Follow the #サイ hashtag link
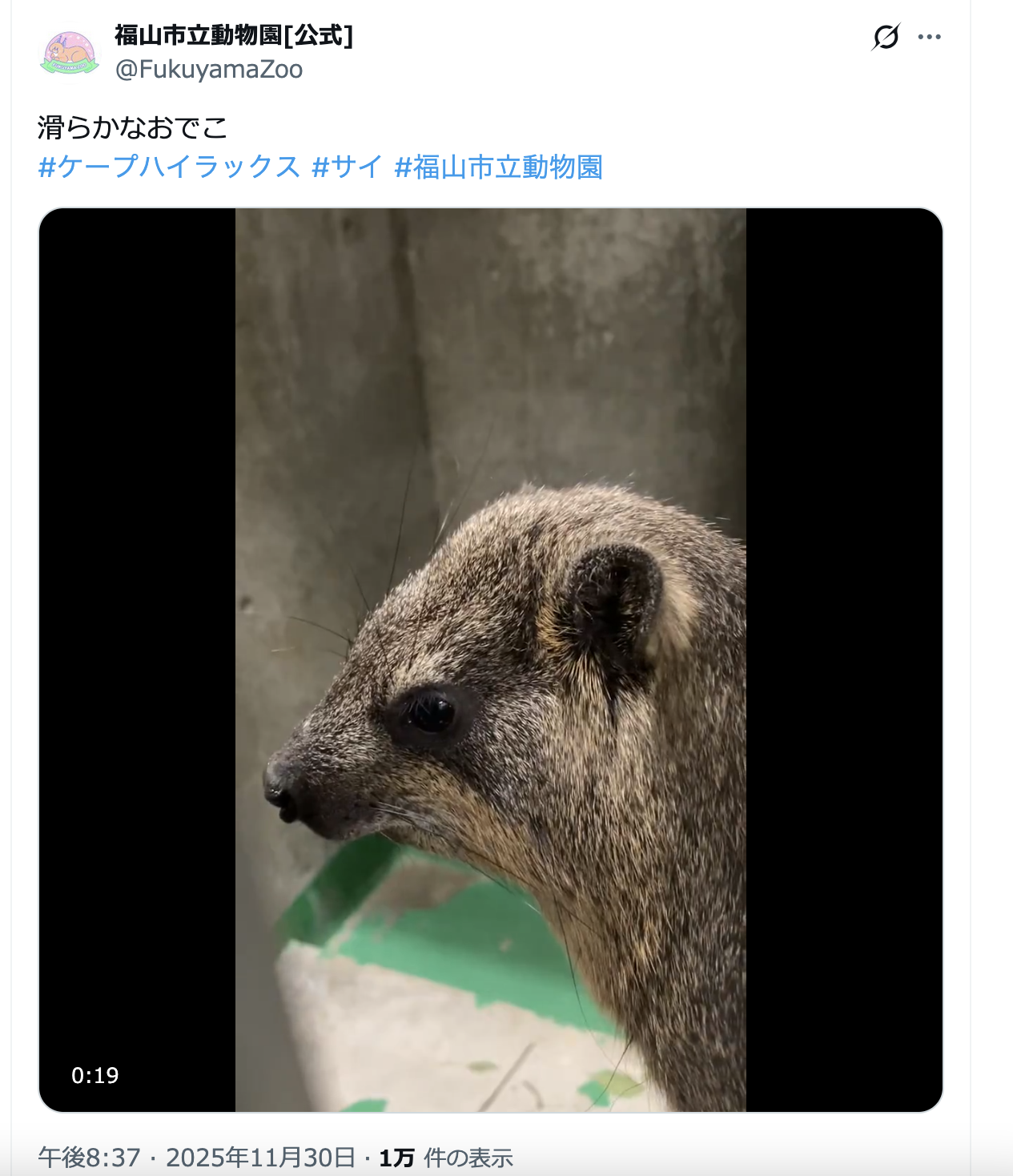This screenshot has width=1013, height=1176. point(348,167)
